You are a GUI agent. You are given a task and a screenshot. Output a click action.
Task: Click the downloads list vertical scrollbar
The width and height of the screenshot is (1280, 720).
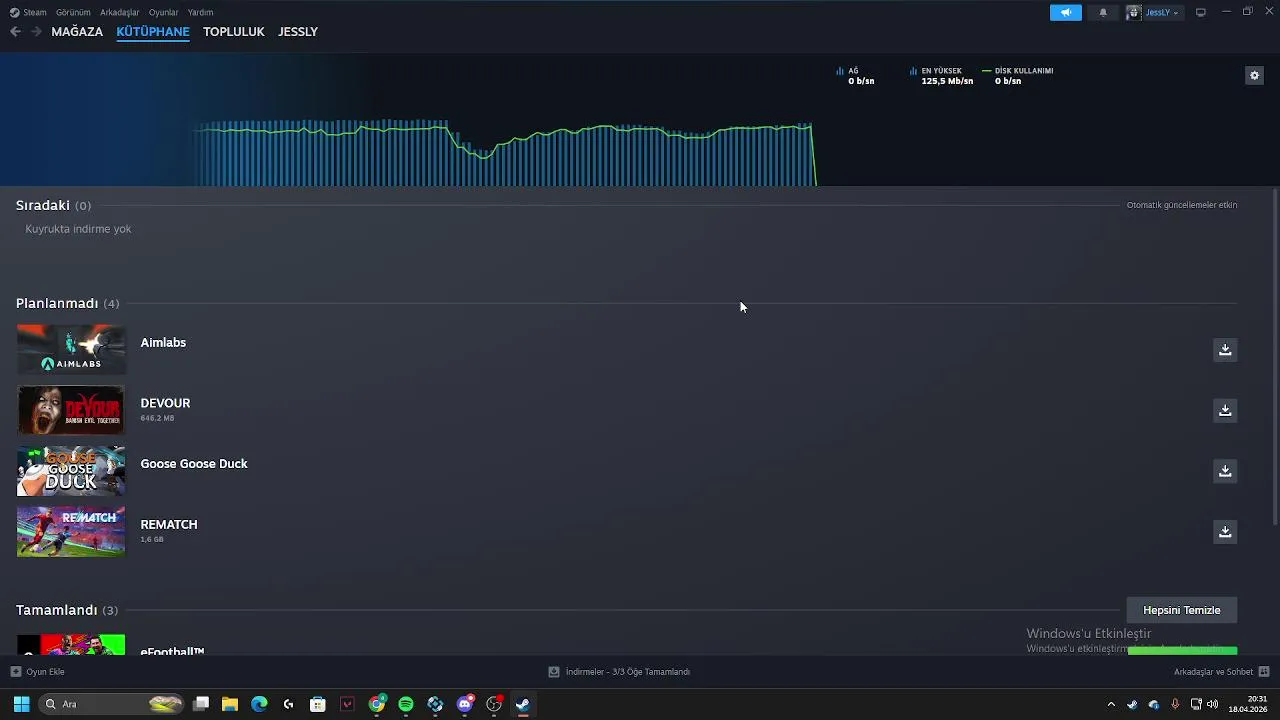click(1275, 357)
